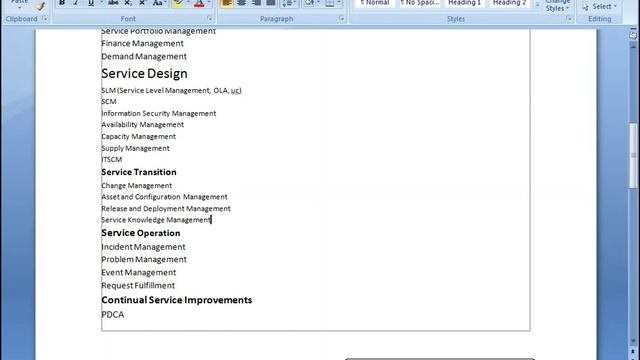Click 'Information Security Management' text
The image size is (640, 360).
(159, 113)
